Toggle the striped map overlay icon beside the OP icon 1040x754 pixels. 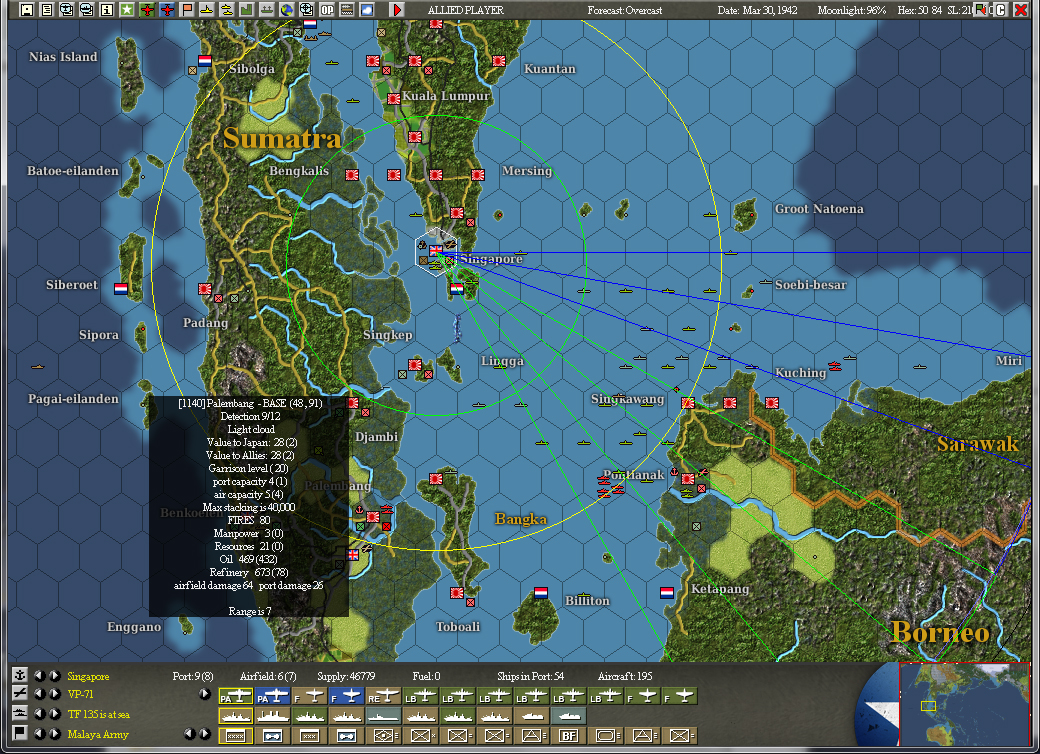[347, 10]
